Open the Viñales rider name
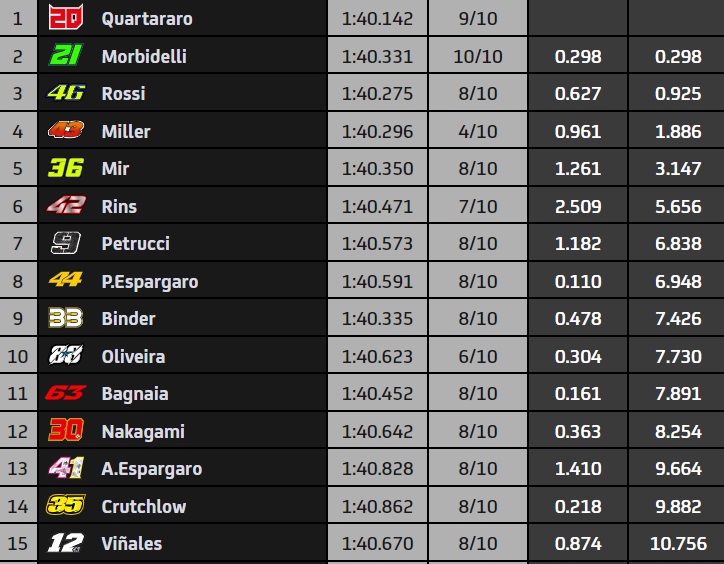This screenshot has height=564, width=724. coord(132,544)
